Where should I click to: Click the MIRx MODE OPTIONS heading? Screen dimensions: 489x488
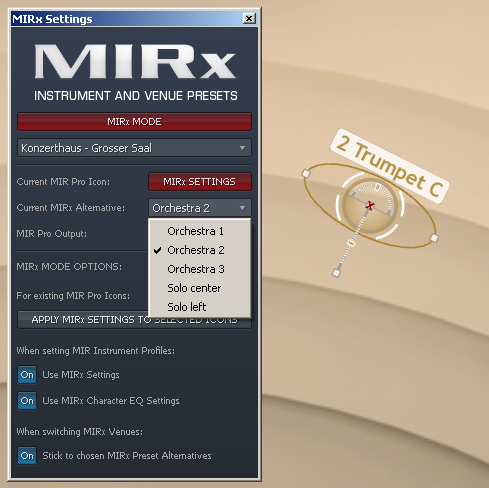(x=69, y=267)
